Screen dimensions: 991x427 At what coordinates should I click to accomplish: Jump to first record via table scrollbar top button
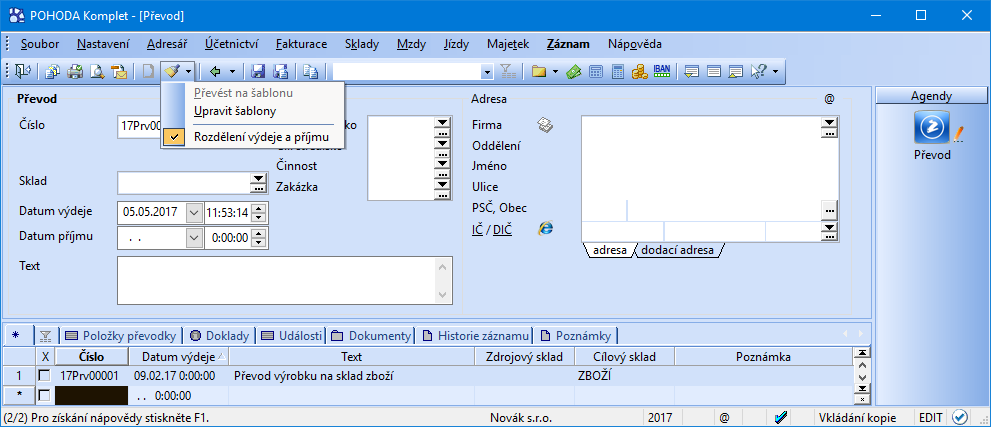click(x=862, y=352)
